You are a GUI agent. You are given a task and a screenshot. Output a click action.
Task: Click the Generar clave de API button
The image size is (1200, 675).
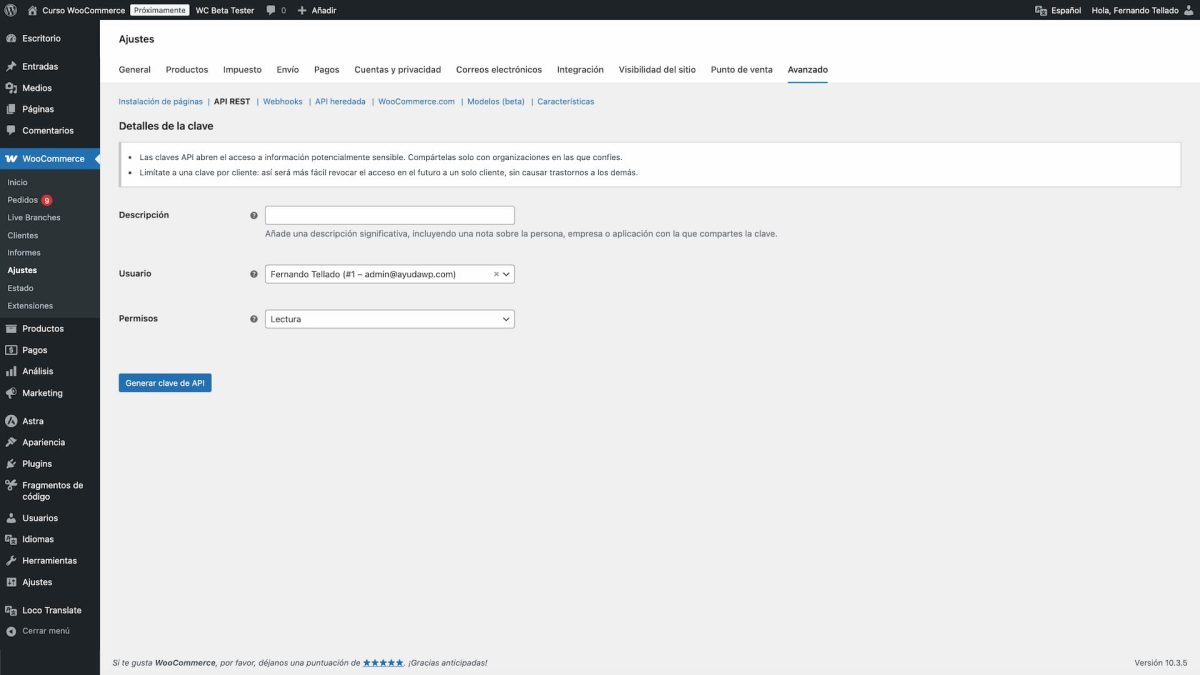(165, 382)
